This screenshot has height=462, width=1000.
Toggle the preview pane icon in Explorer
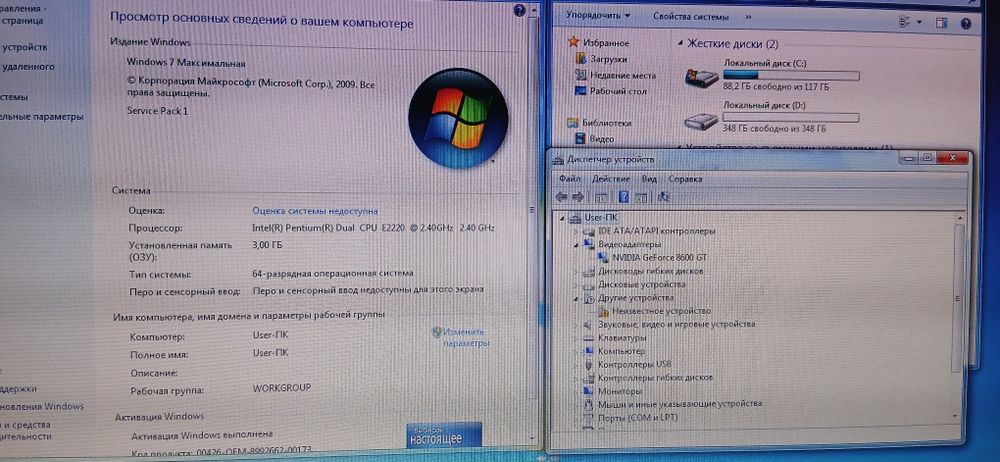pos(942,23)
